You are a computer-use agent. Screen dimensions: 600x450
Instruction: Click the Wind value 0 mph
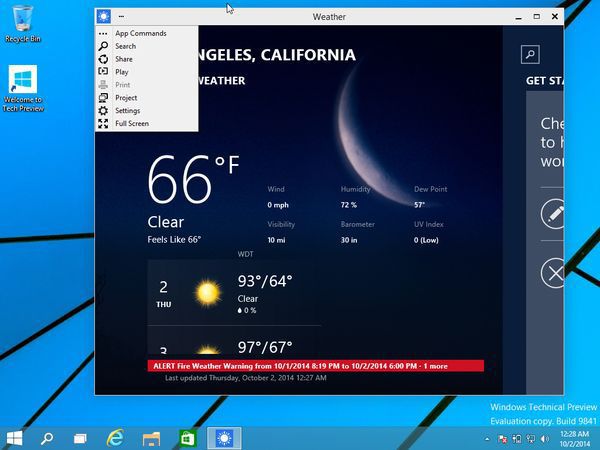coord(278,205)
